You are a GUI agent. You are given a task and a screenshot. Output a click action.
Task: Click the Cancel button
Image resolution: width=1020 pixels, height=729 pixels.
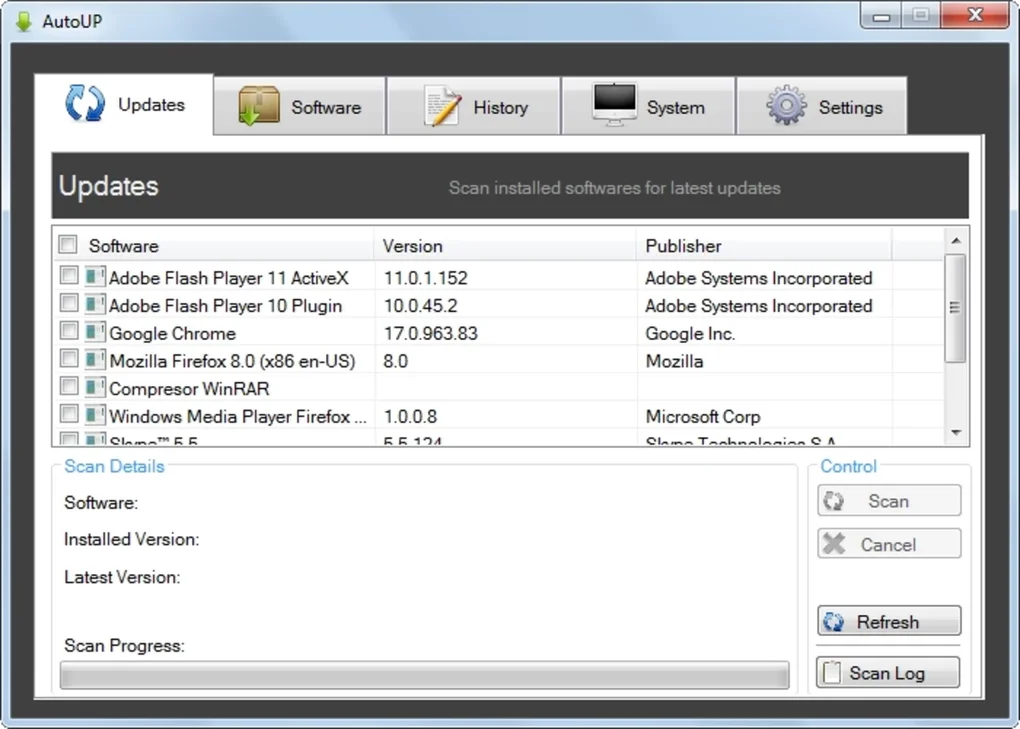click(889, 544)
